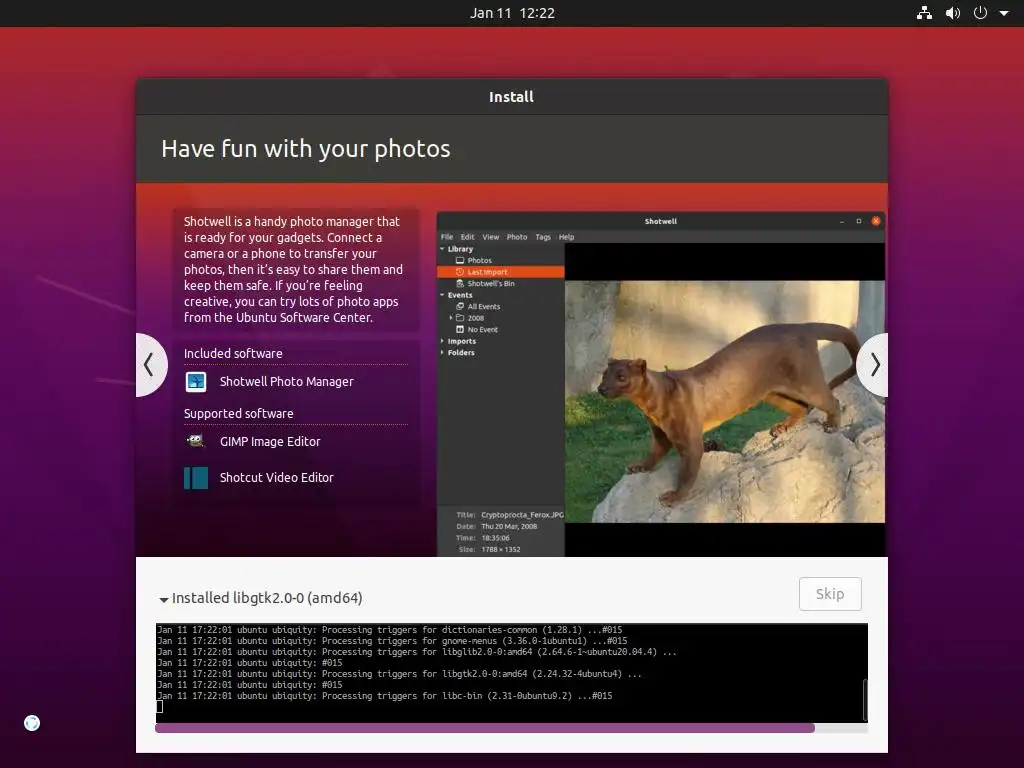The height and width of the screenshot is (768, 1024).
Task: Click the GIMP Image Editor icon
Action: [196, 441]
